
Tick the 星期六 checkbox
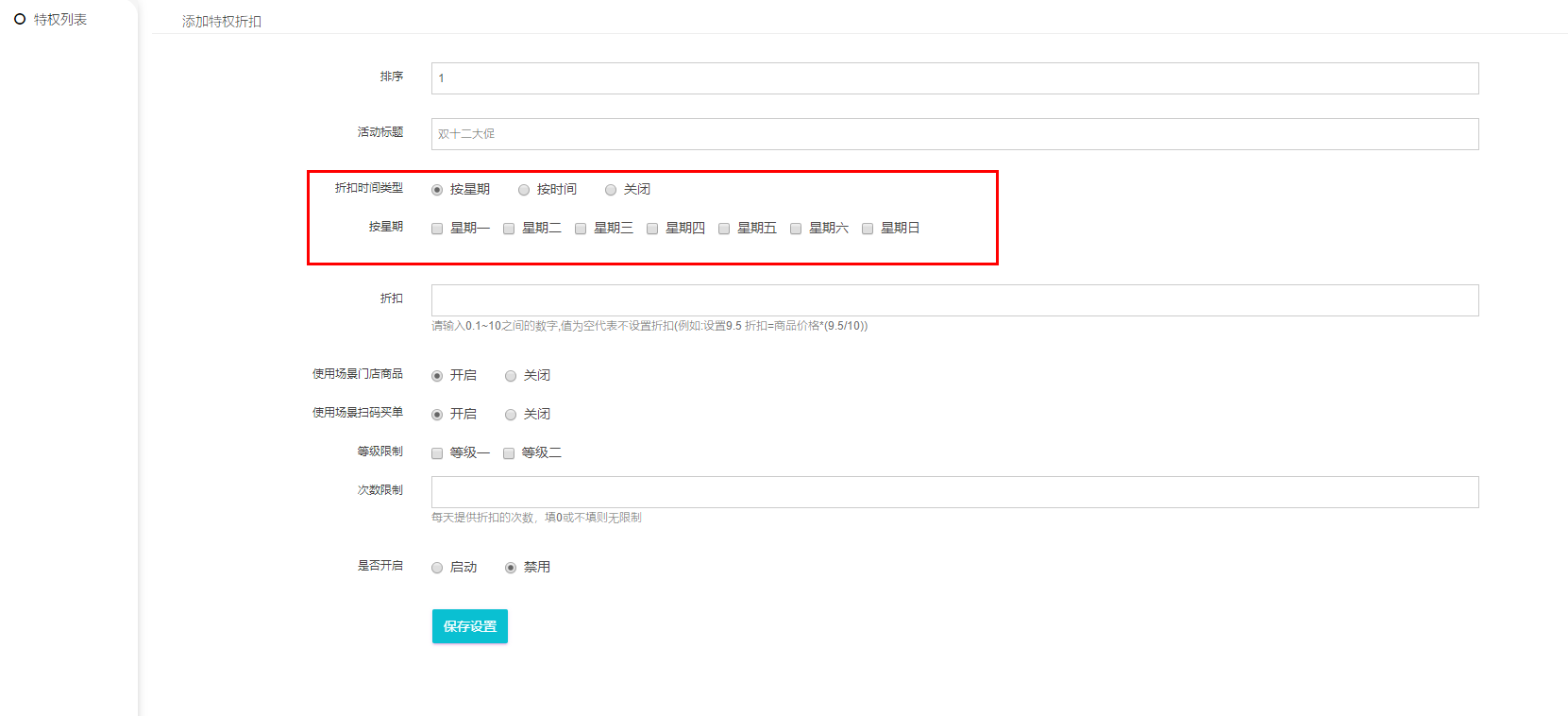click(796, 229)
